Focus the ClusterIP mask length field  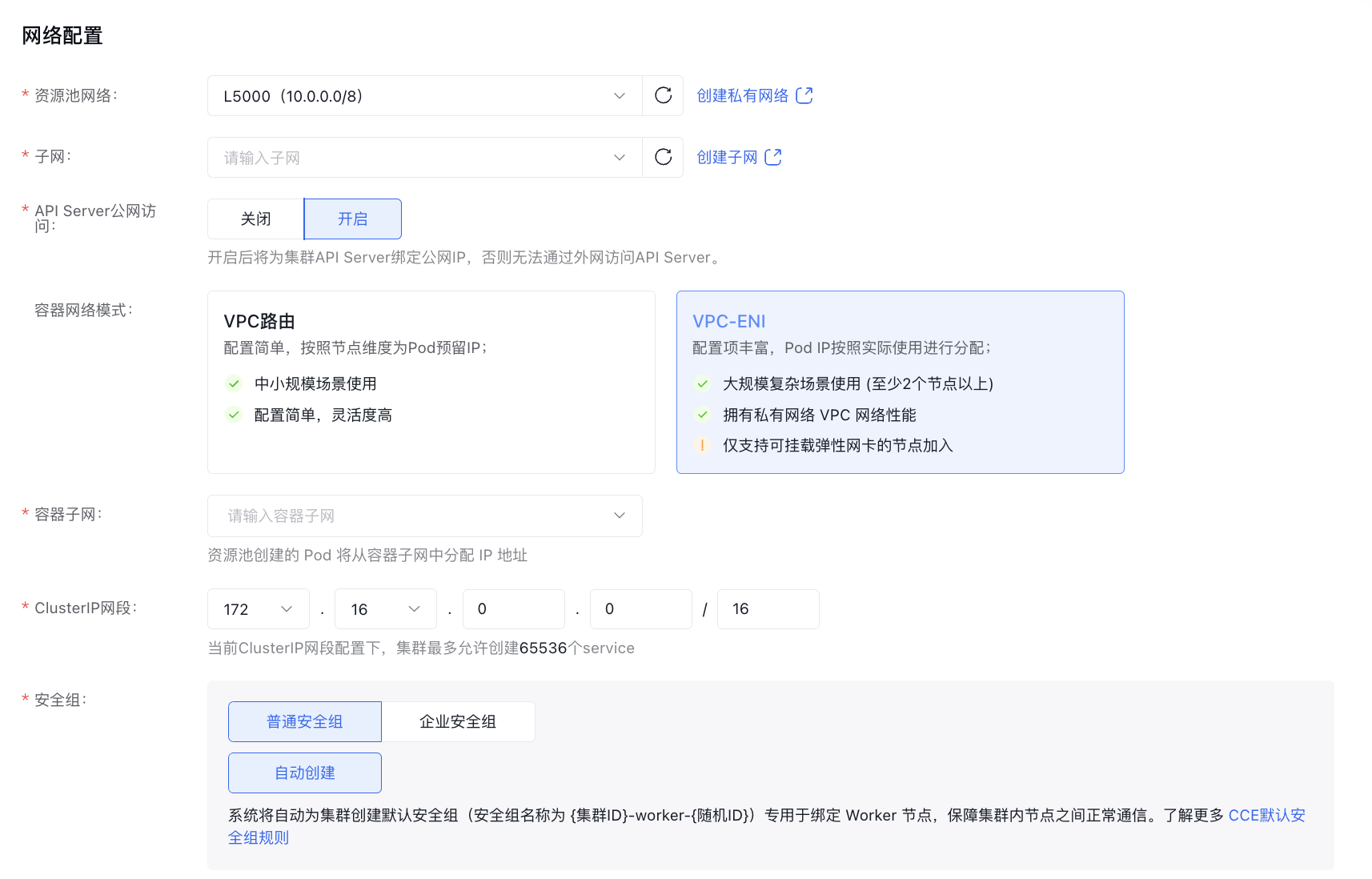tap(768, 609)
